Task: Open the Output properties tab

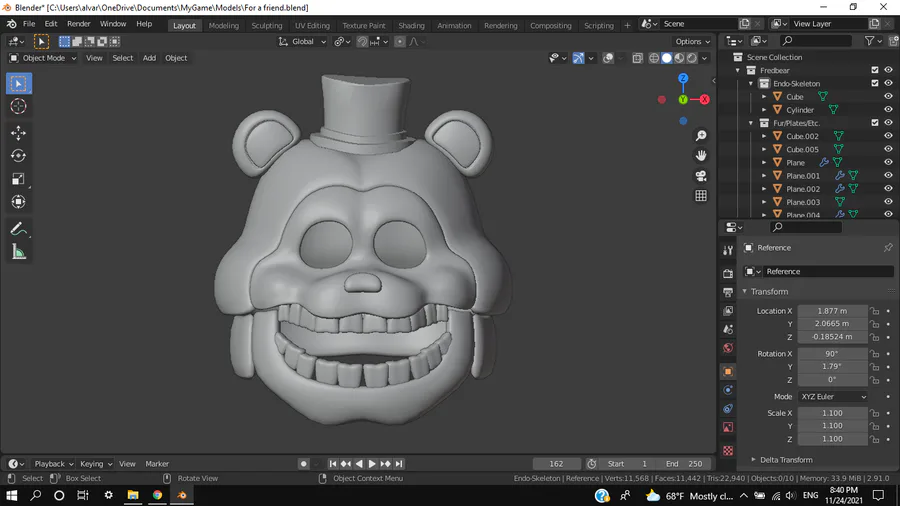Action: 728,292
